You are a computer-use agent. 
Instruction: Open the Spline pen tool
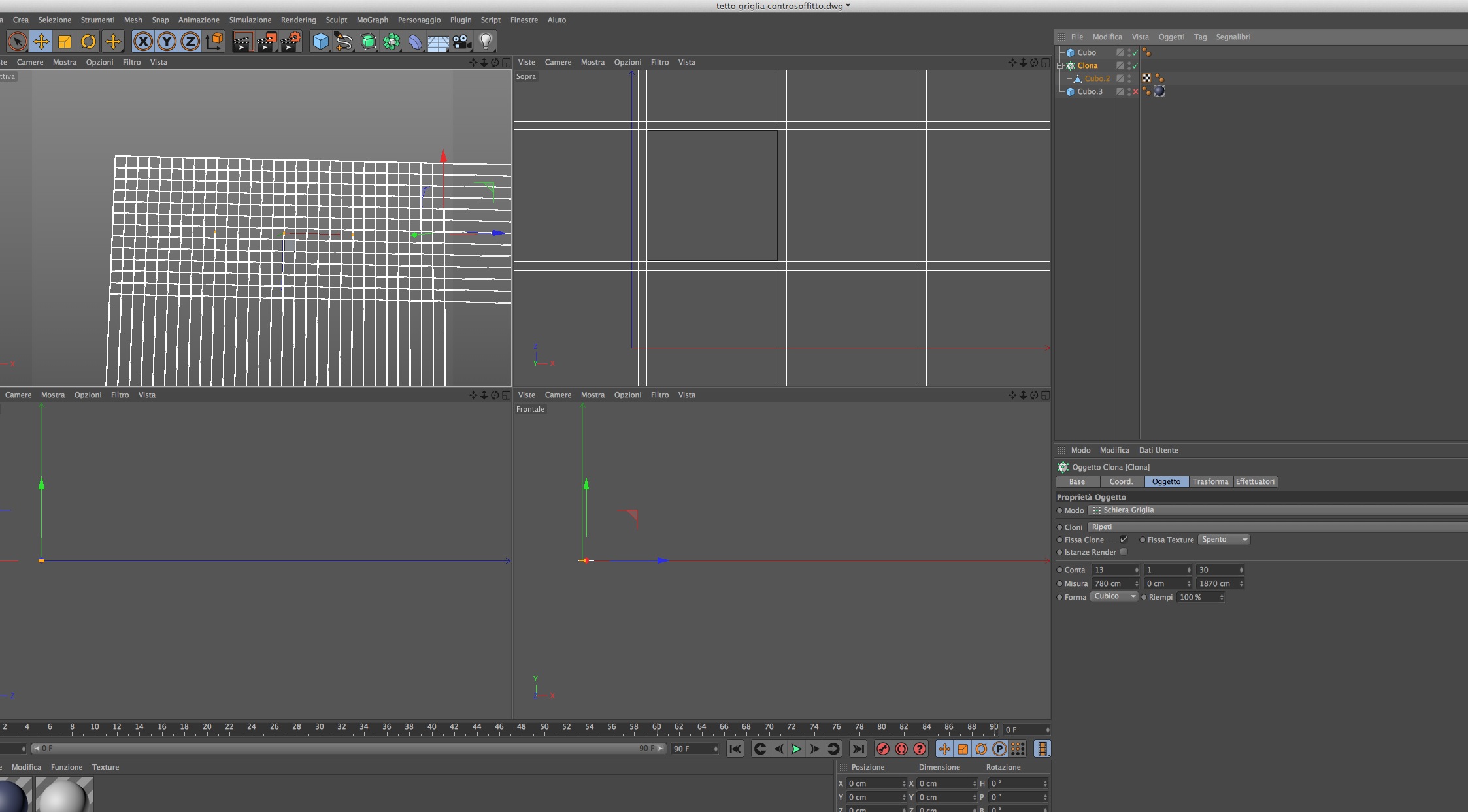[x=344, y=42]
